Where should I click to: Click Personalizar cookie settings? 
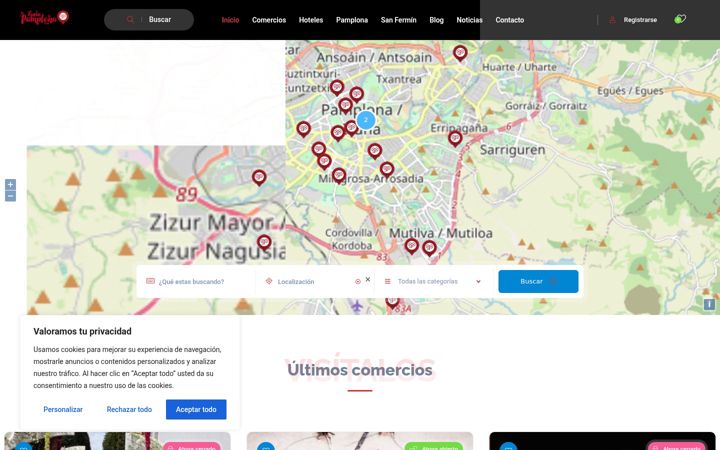tap(63, 409)
